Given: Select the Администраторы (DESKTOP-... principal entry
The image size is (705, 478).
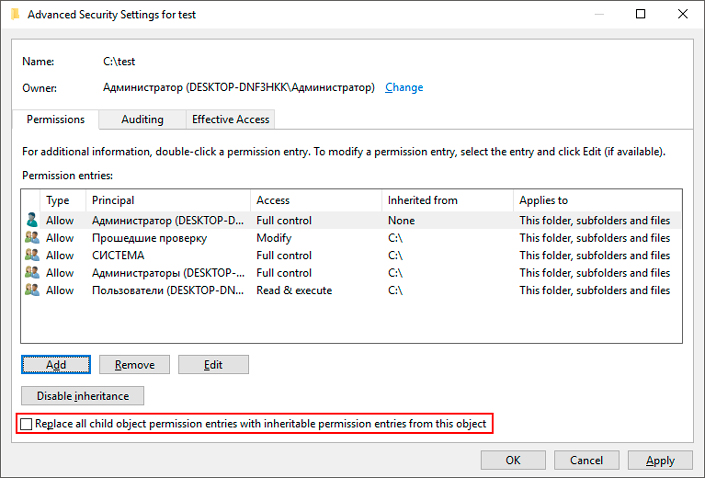Looking at the screenshot, I should [x=168, y=273].
